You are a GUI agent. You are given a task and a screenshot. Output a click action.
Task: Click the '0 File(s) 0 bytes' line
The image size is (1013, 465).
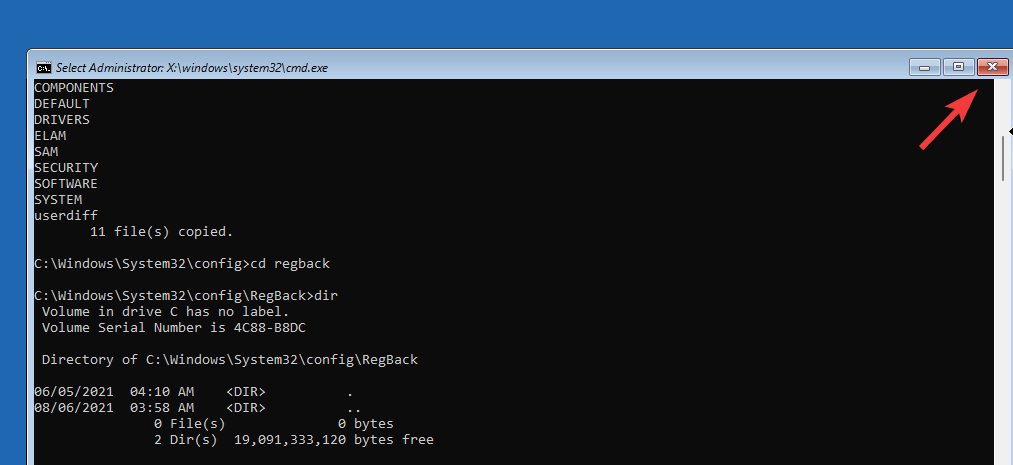274,424
